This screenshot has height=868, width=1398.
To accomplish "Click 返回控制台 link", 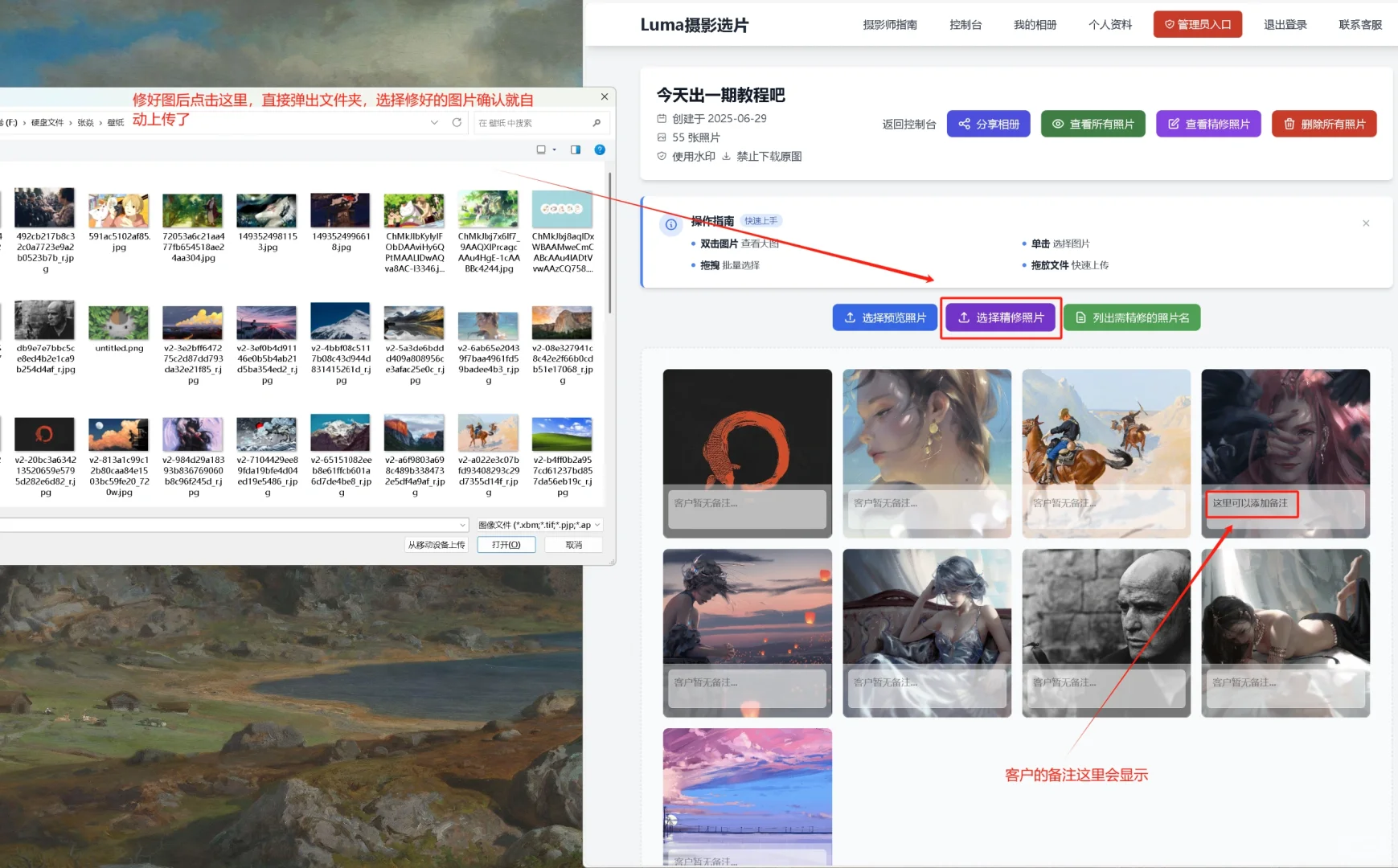I will [x=909, y=125].
